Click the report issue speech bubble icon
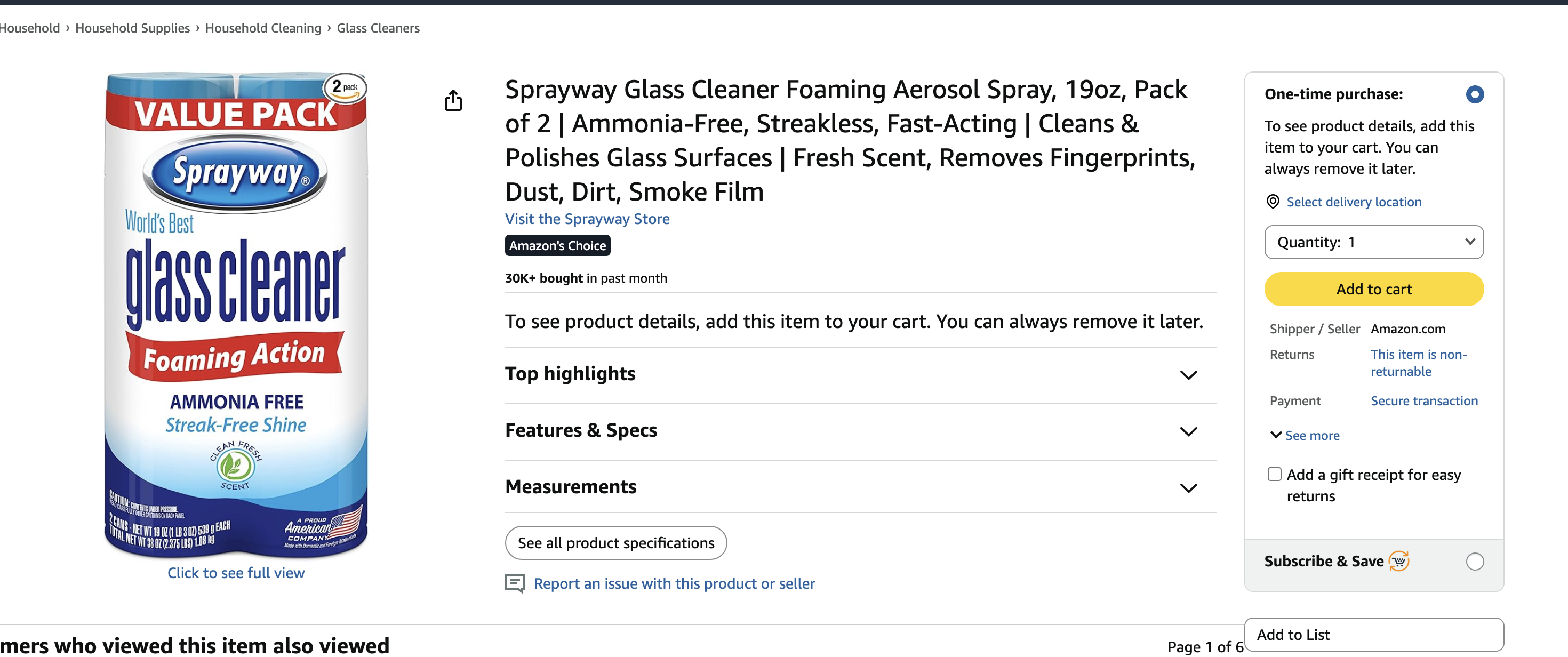Viewport: 1568px width, 657px height. click(x=515, y=583)
